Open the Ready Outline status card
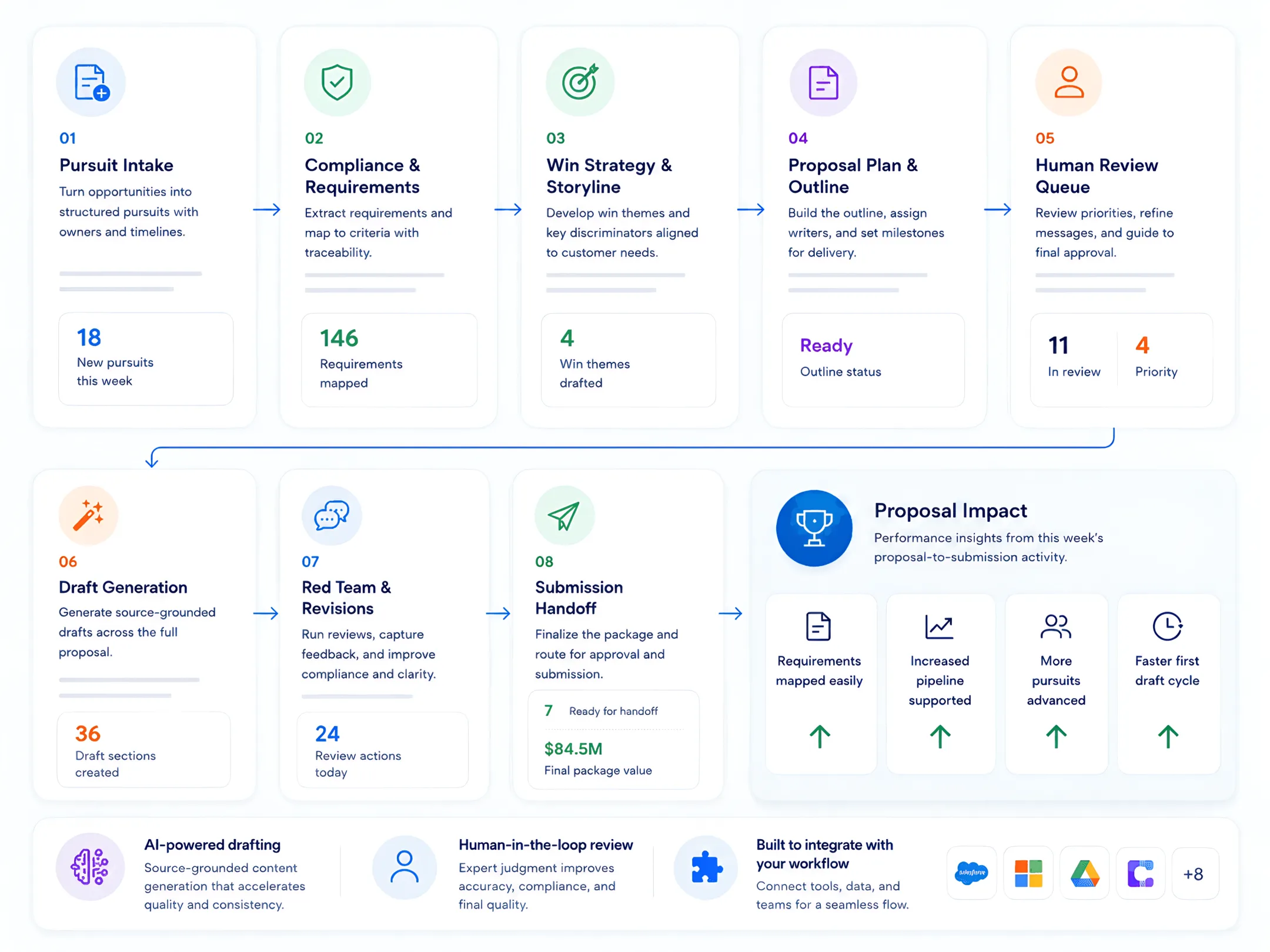Viewport: 1270px width, 952px height. click(873, 360)
